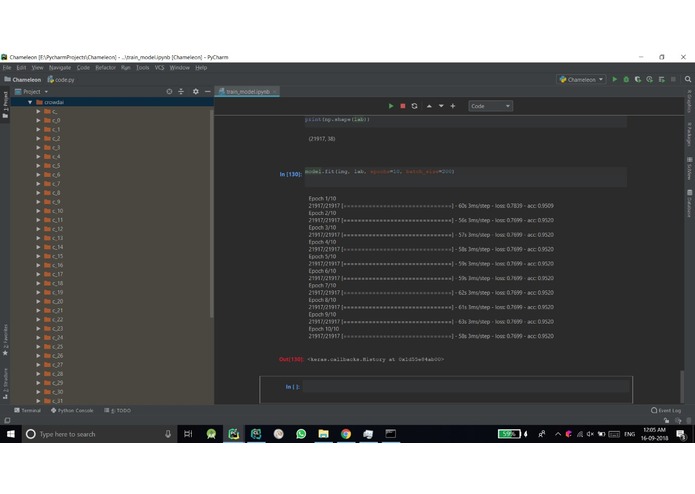695x494 pixels.
Task: Collapse the crowdai folder
Action: 30,102
